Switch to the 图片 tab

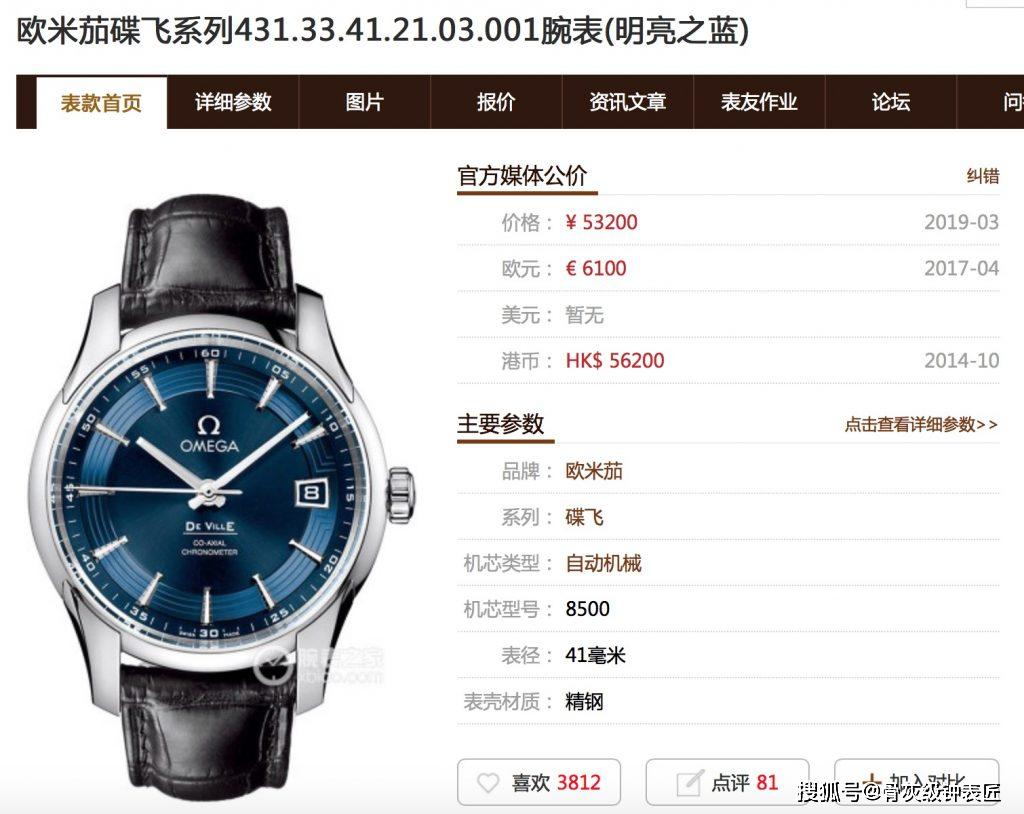364,102
